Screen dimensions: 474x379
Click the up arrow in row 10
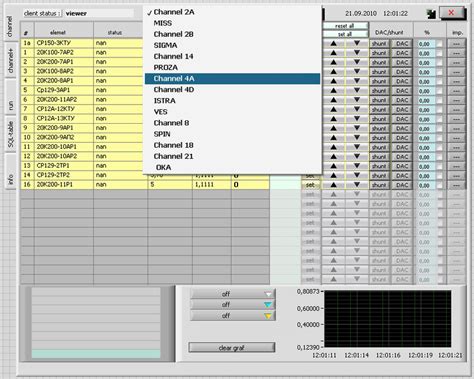333,138
